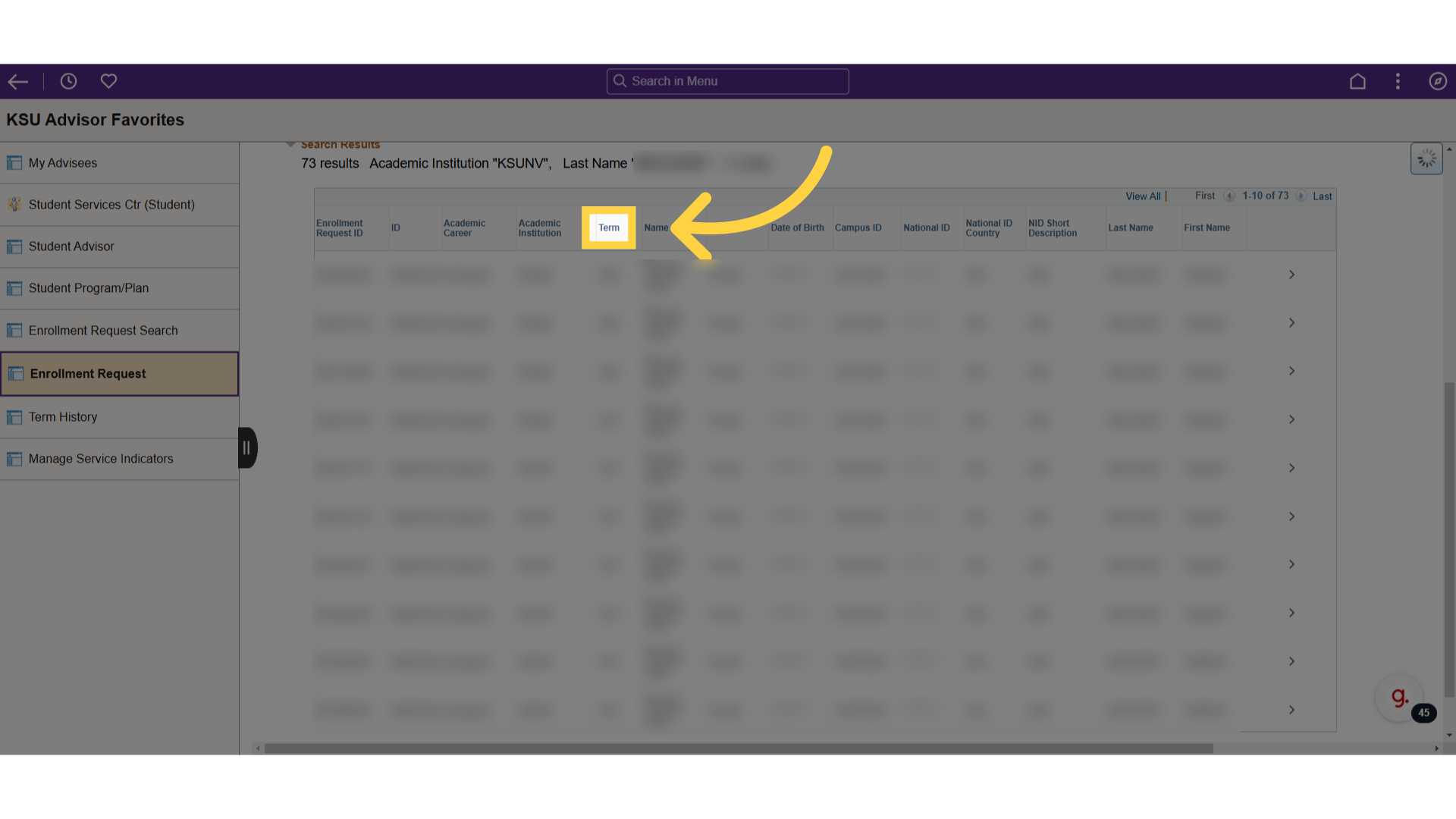Image resolution: width=1456 pixels, height=819 pixels.
Task: Sort by First Name column header
Action: coord(1207,227)
